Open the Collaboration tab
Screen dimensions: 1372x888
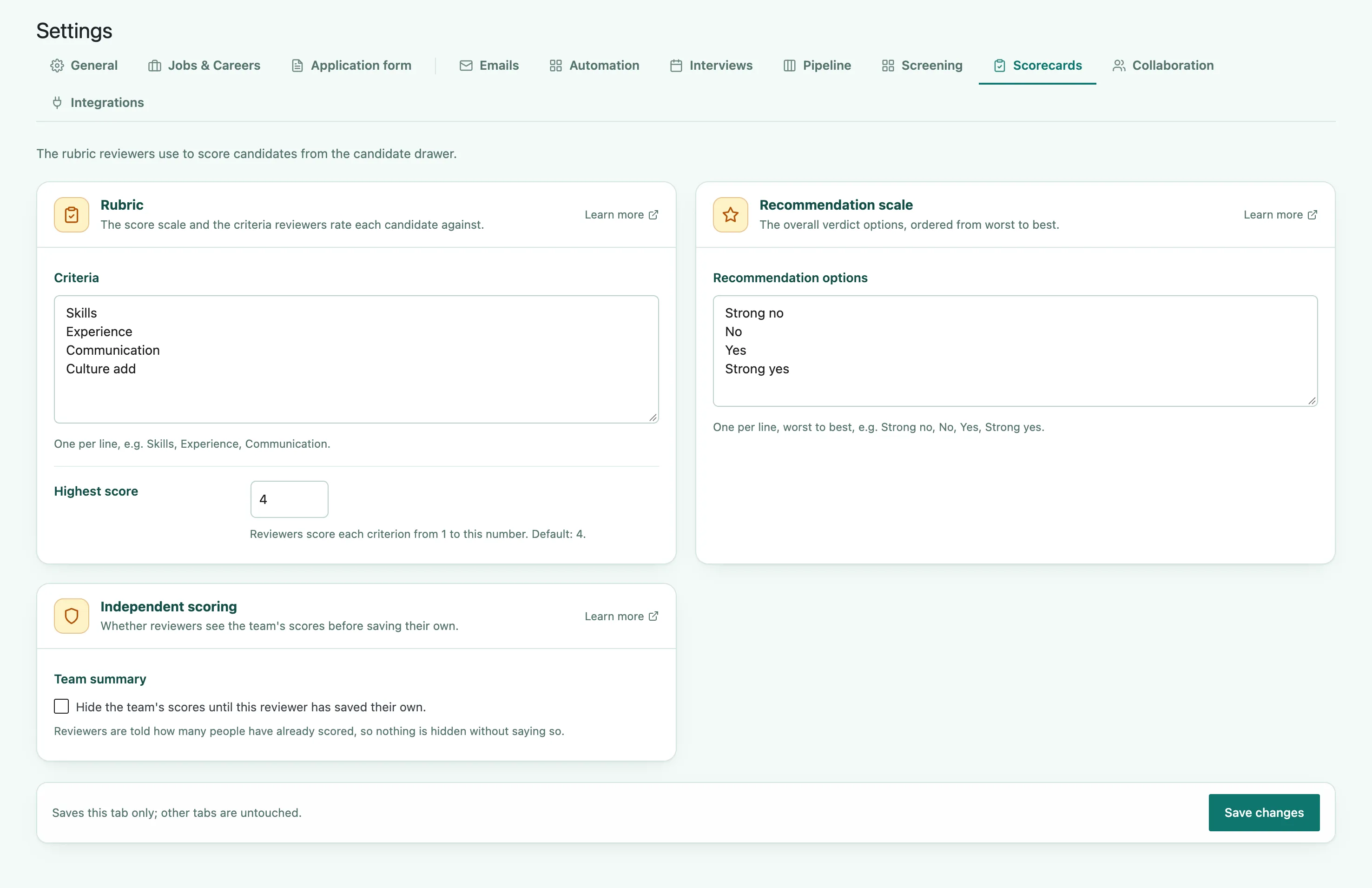[1163, 66]
